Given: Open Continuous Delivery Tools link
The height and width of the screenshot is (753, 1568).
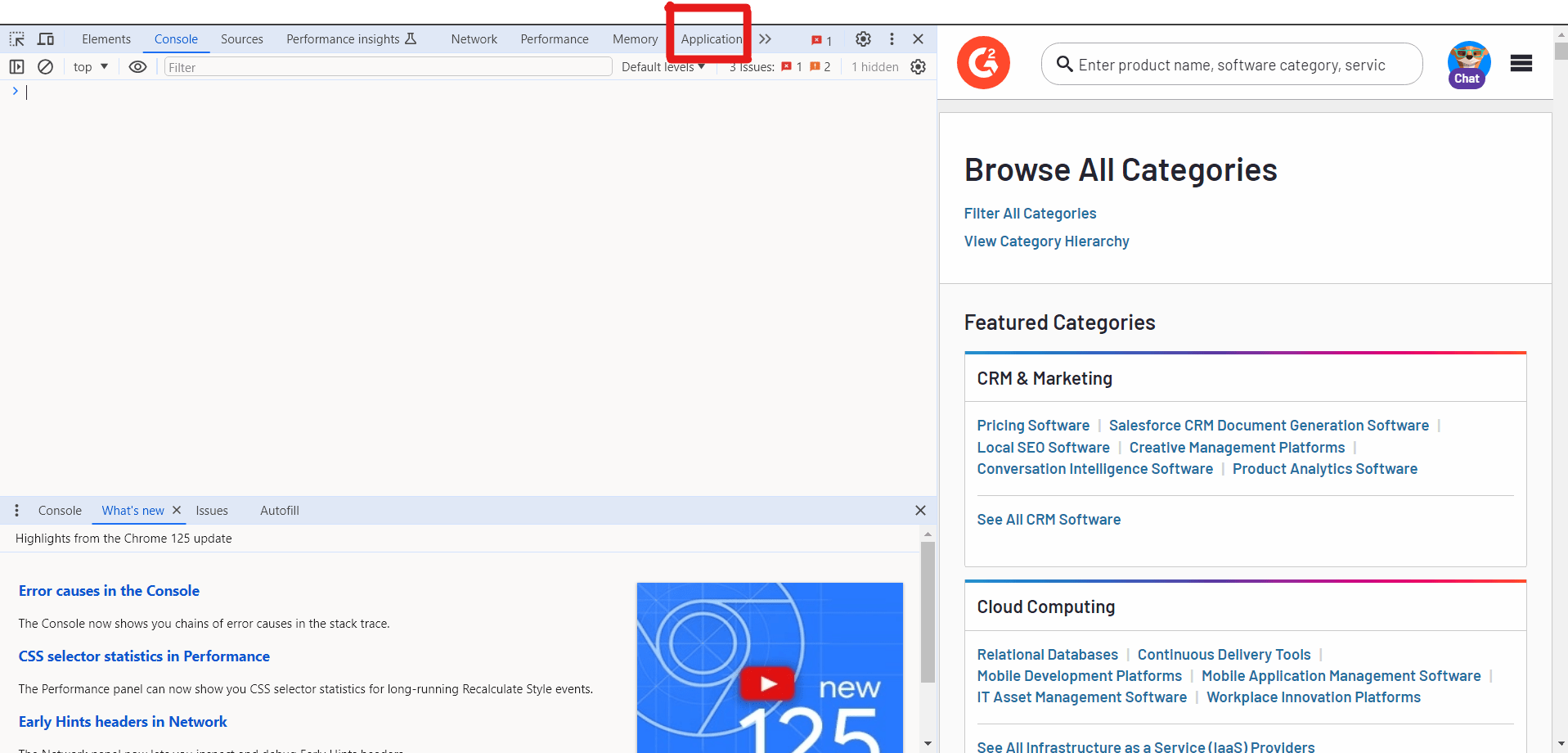Looking at the screenshot, I should point(1224,655).
